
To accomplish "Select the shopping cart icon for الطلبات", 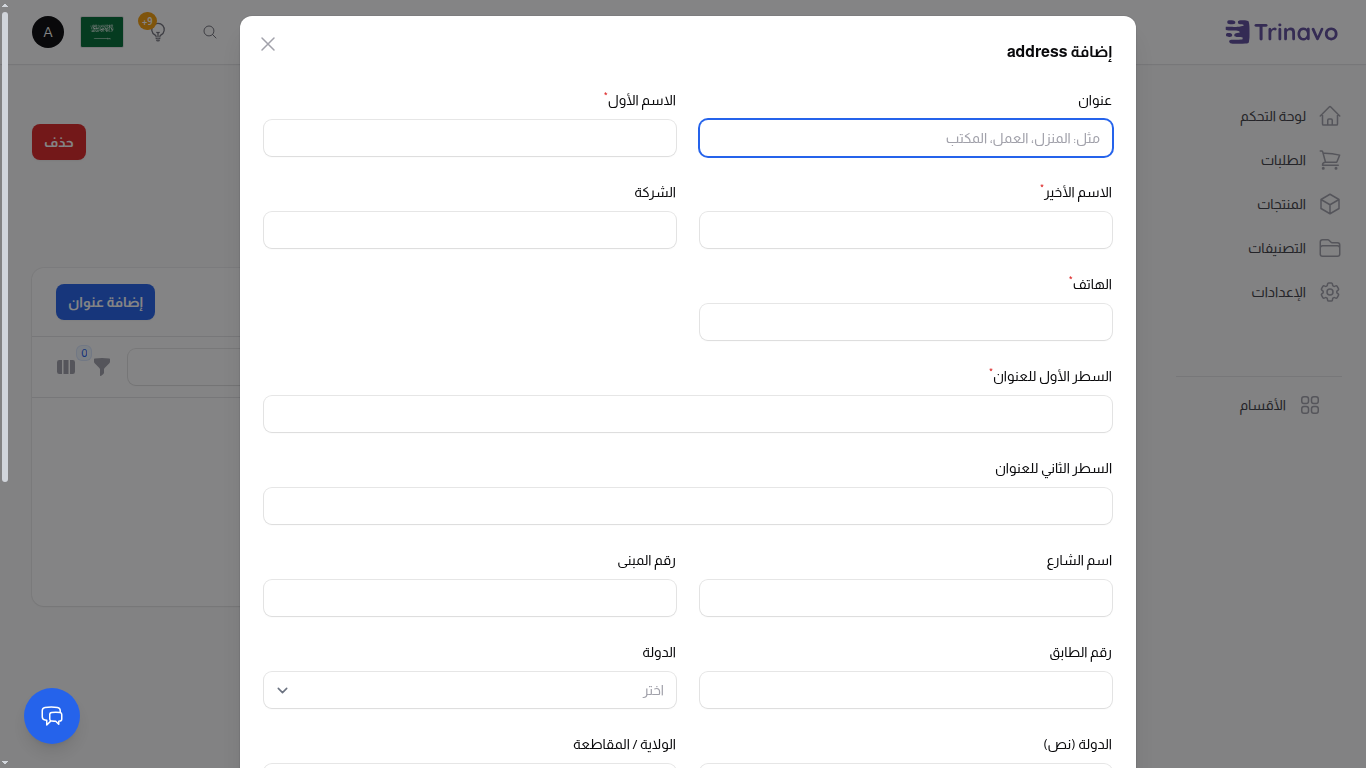I will (1330, 160).
